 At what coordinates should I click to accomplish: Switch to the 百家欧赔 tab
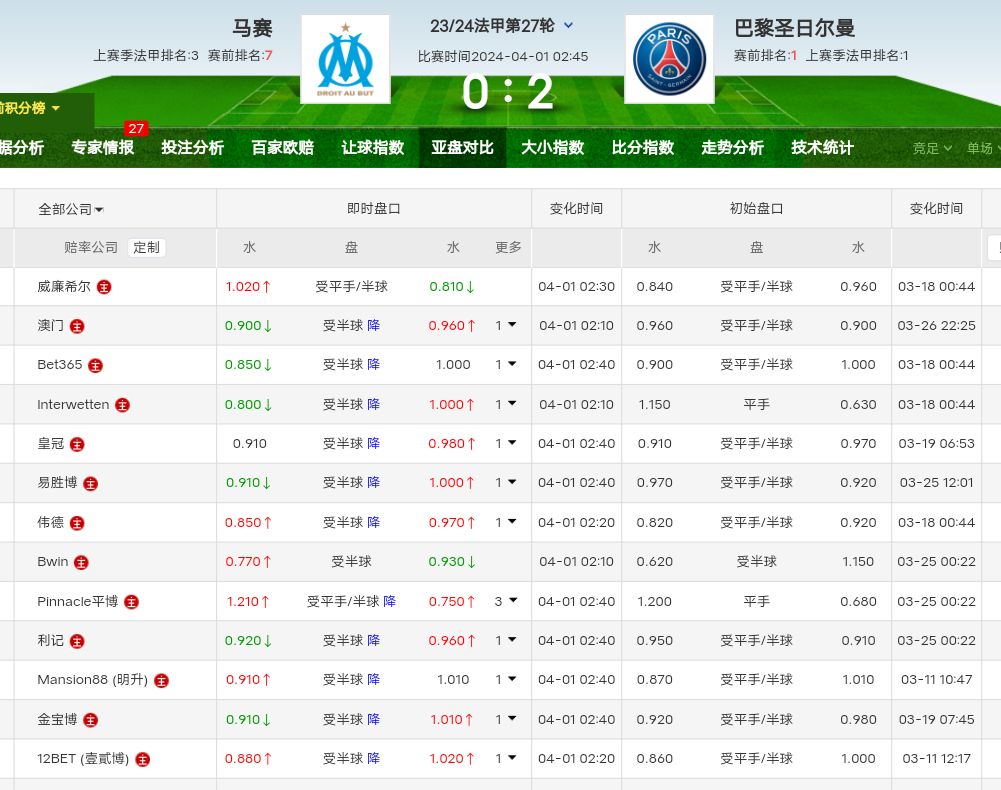[282, 148]
